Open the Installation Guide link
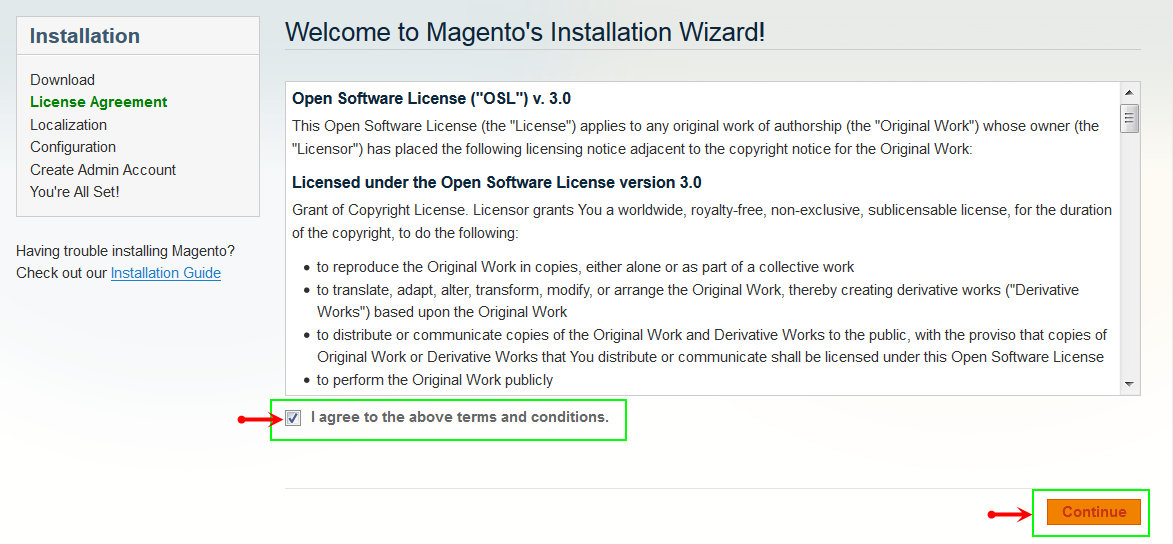The image size is (1173, 544). click(165, 273)
